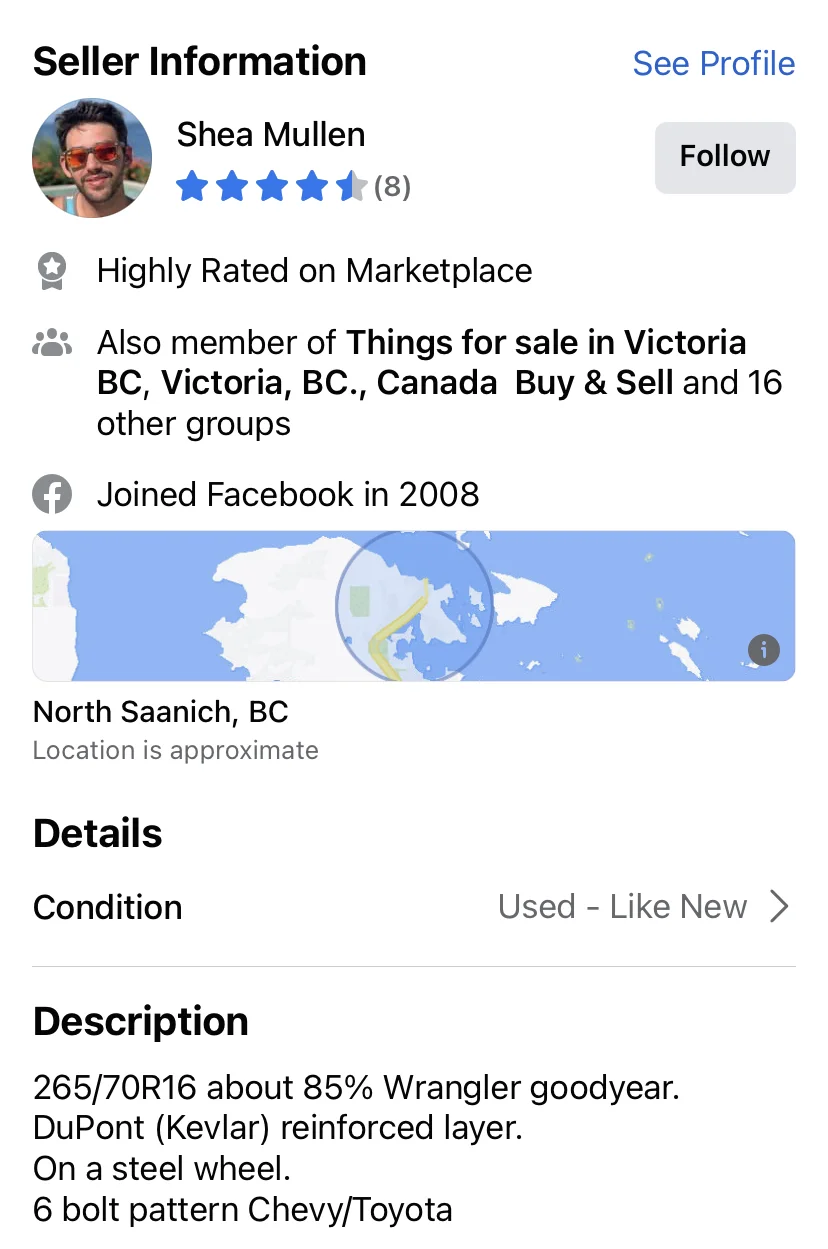Select the North Saanich, BC label
This screenshot has width=828, height=1249.
point(161,712)
